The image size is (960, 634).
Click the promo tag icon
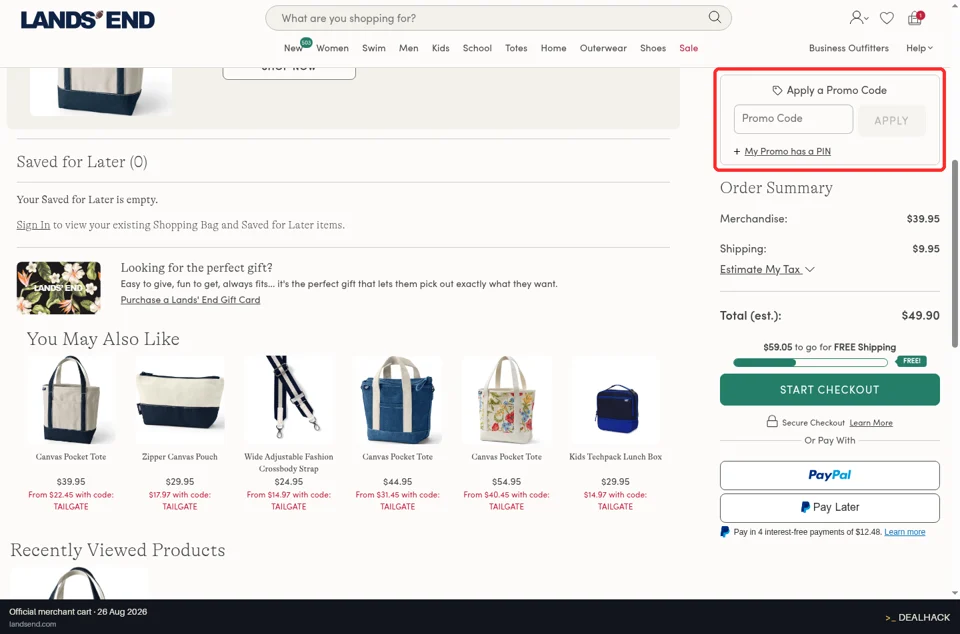click(x=777, y=91)
